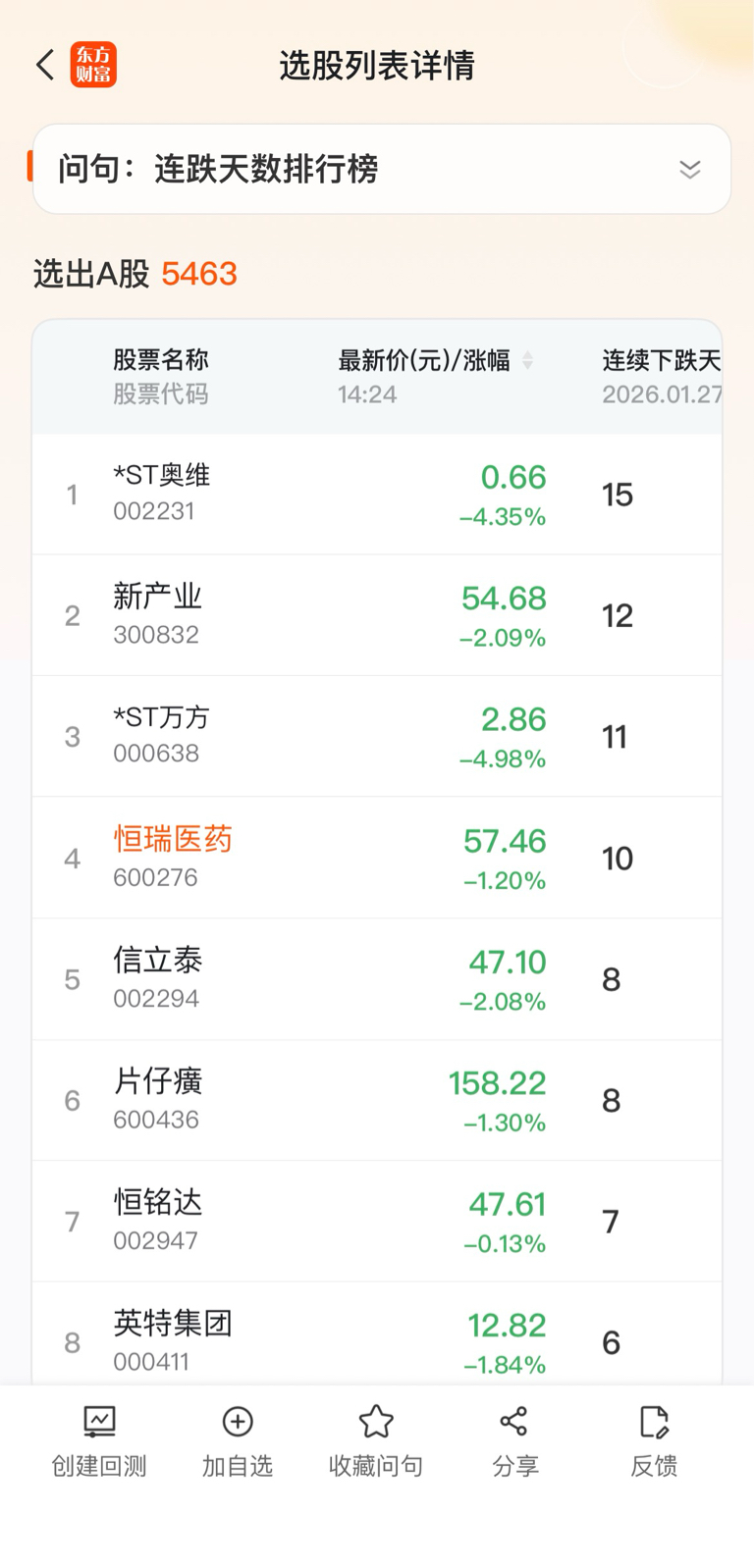Click price 47.61 of 恒铭达
This screenshot has width=754, height=1568.
pos(507,1204)
